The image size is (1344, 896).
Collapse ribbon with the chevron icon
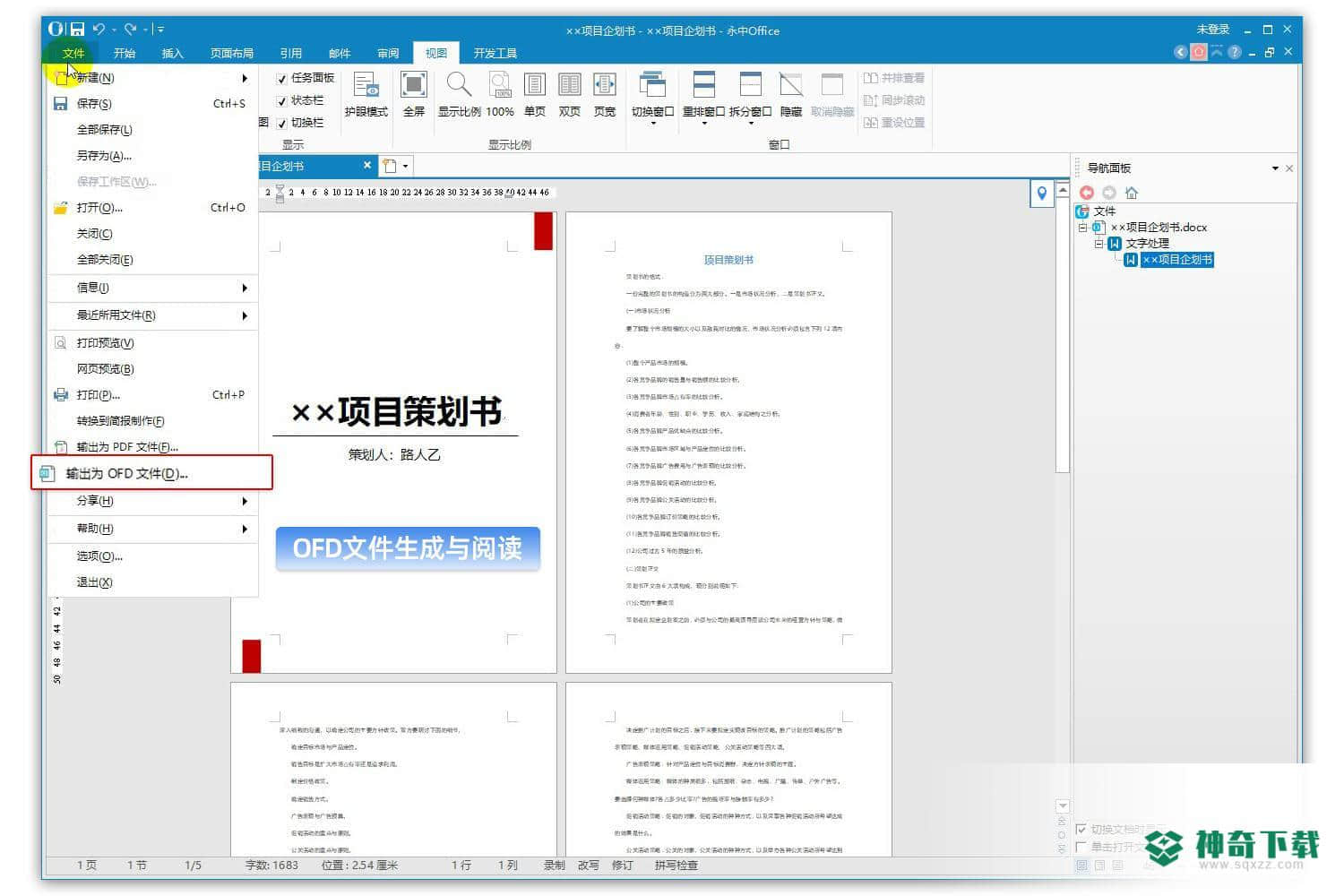click(1217, 53)
